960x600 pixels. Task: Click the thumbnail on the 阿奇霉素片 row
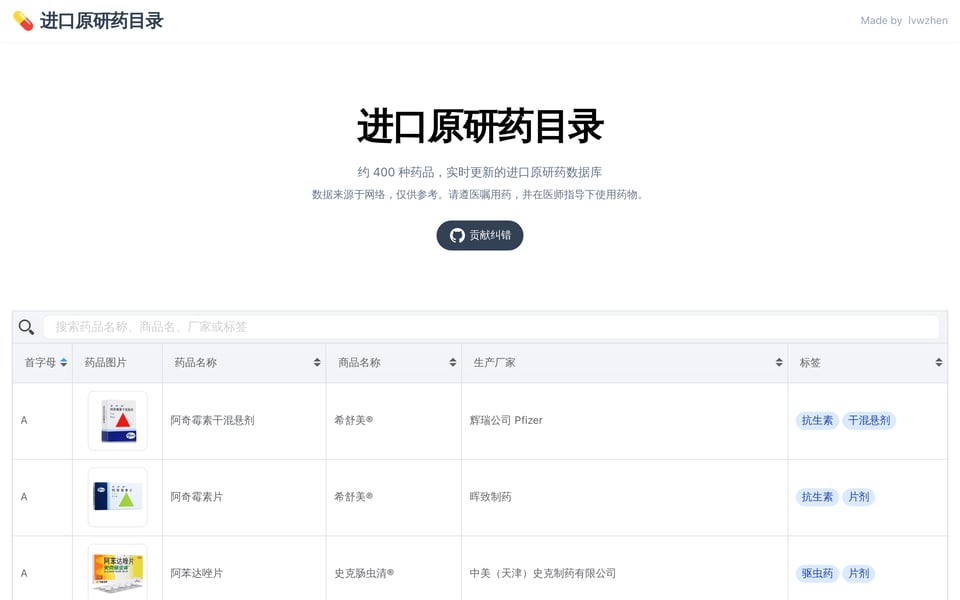(116, 497)
